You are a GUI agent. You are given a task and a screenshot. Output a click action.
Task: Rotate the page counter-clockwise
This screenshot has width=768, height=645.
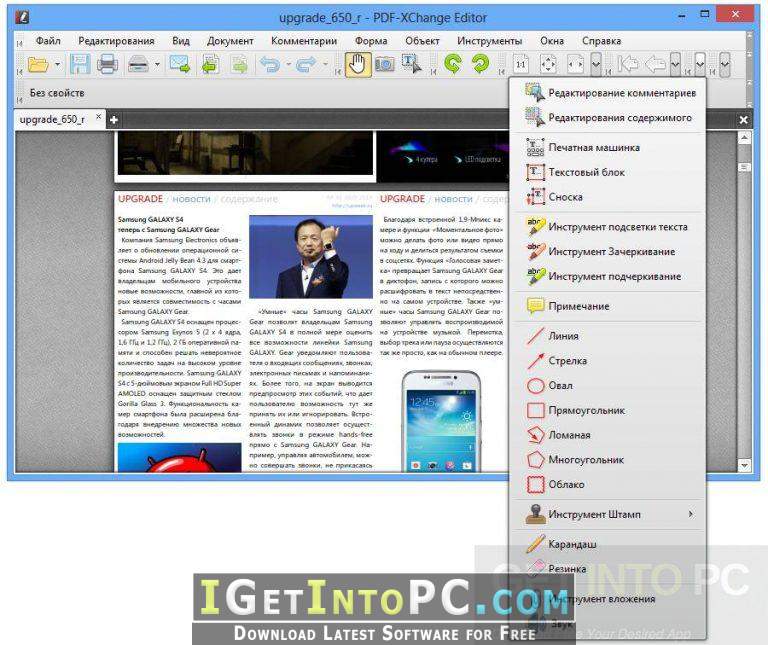[453, 64]
